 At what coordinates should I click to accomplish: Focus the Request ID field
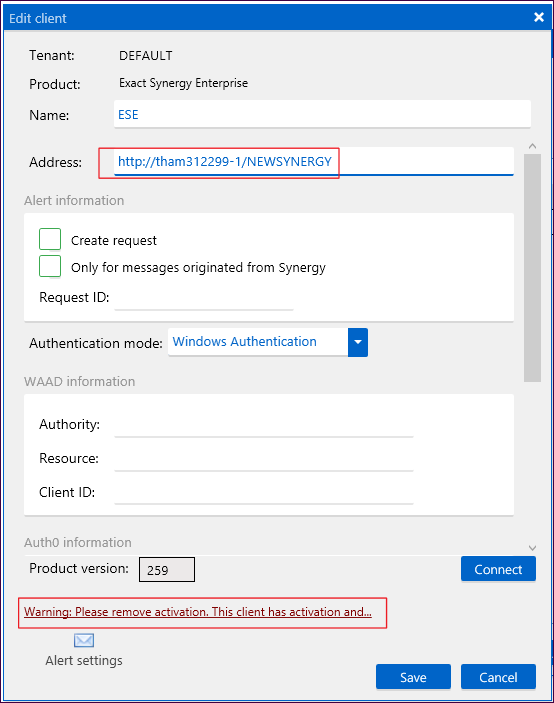click(204, 298)
